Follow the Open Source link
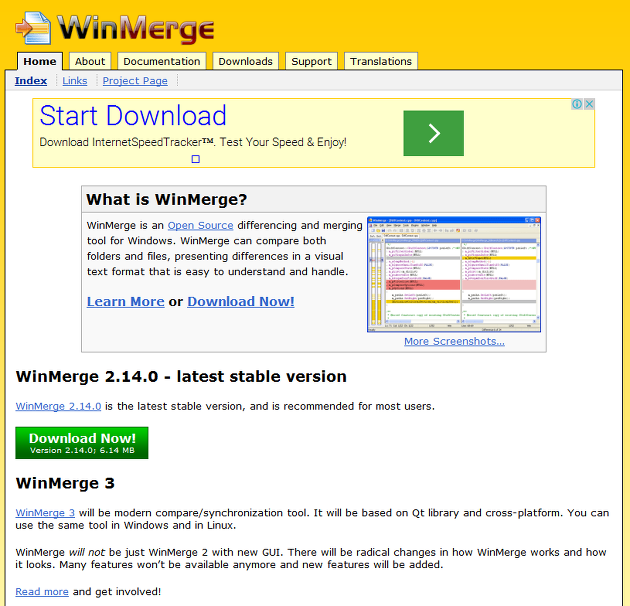This screenshot has height=606, width=630. point(200,225)
